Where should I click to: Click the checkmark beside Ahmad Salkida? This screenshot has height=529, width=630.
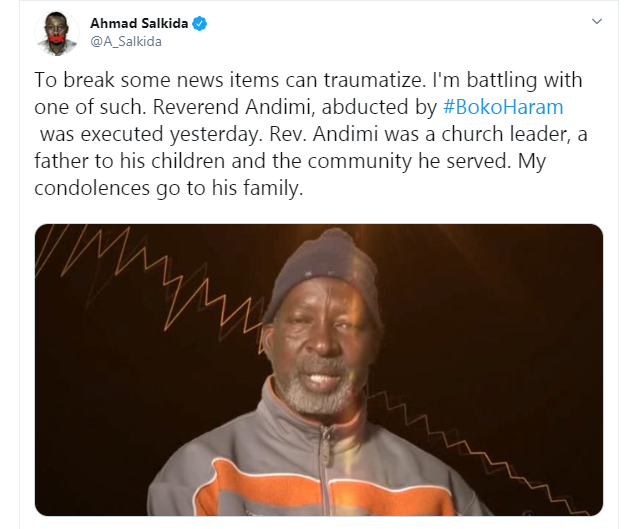tap(199, 23)
